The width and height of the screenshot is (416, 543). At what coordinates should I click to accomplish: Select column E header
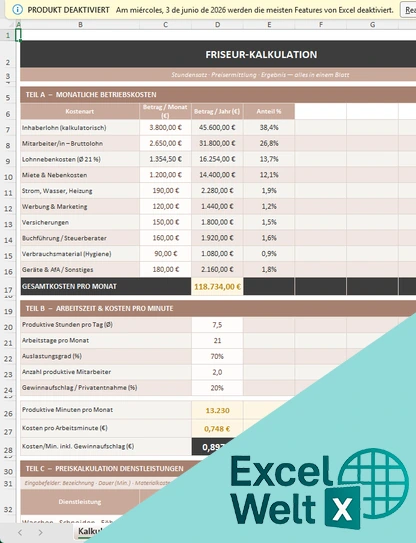tap(269, 25)
